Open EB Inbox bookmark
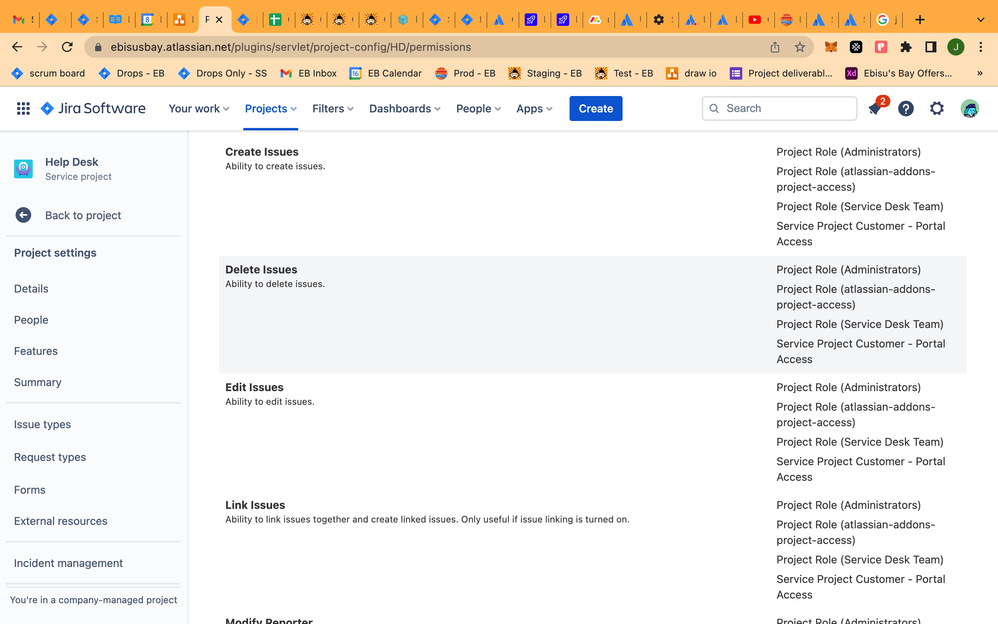The width and height of the screenshot is (998, 624). [309, 73]
